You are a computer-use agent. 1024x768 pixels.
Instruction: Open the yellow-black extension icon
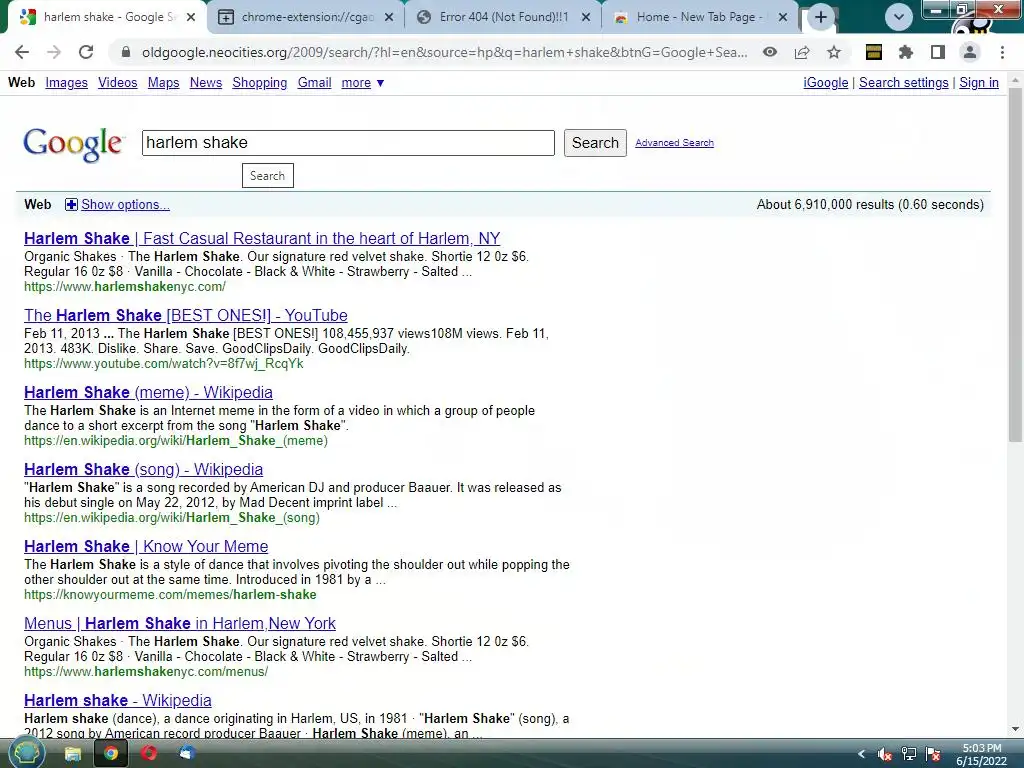coord(874,52)
